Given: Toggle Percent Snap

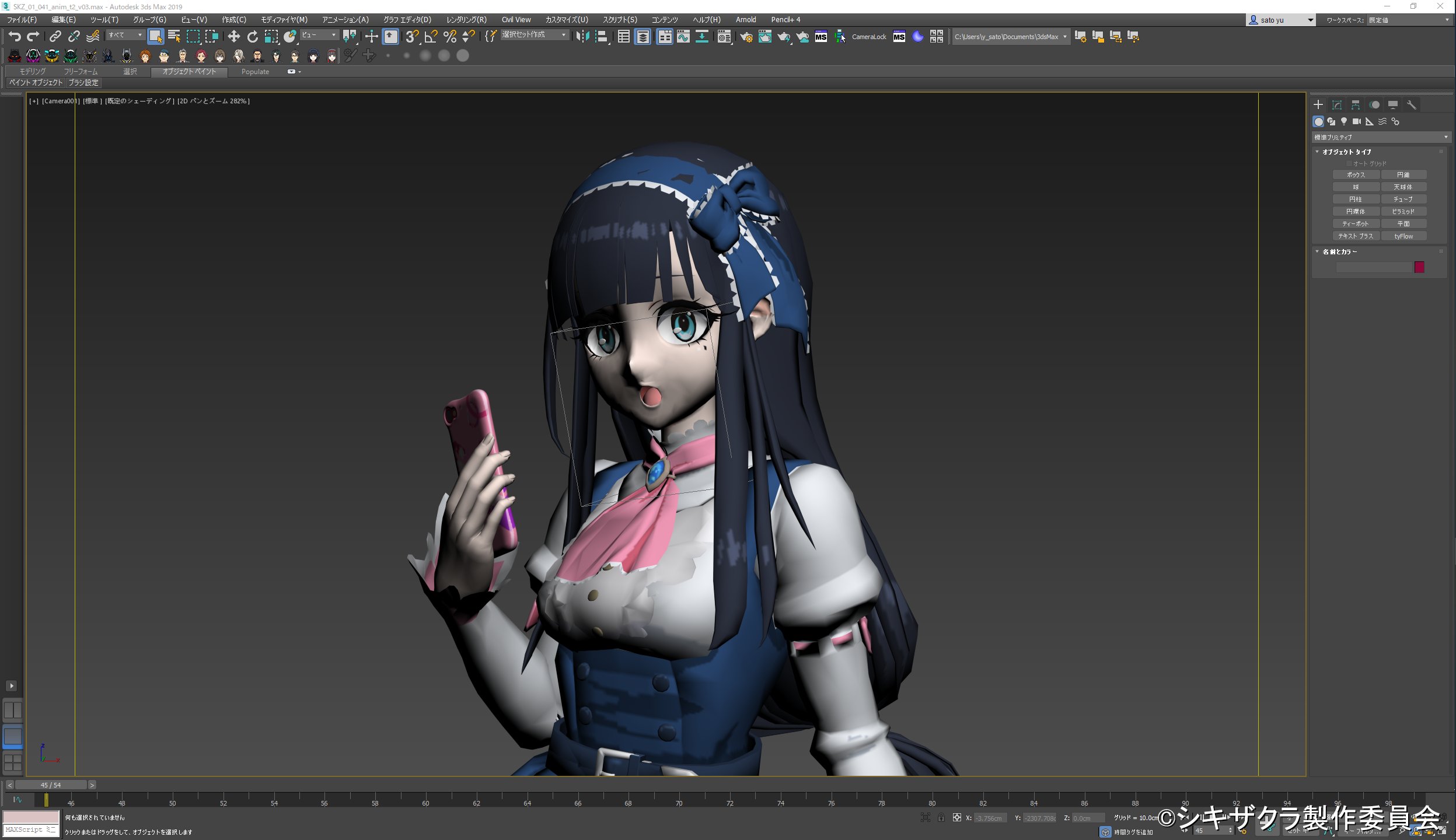Looking at the screenshot, I should click(449, 37).
